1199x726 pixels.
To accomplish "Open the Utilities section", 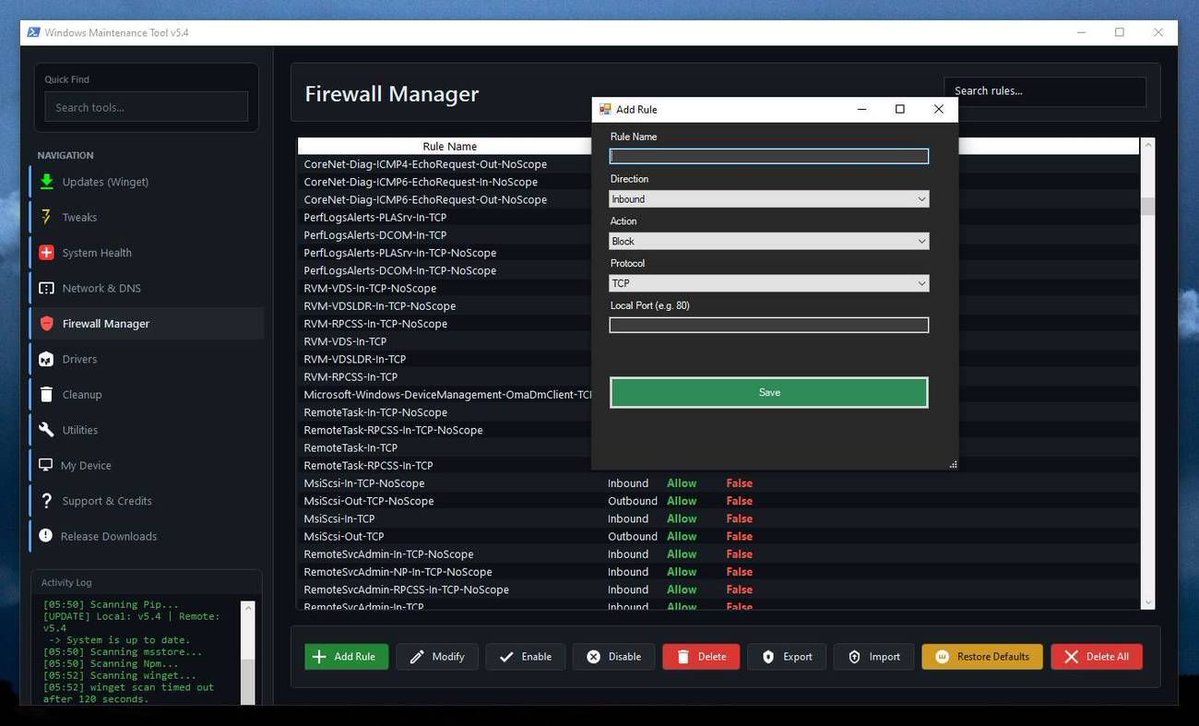I will [148, 429].
